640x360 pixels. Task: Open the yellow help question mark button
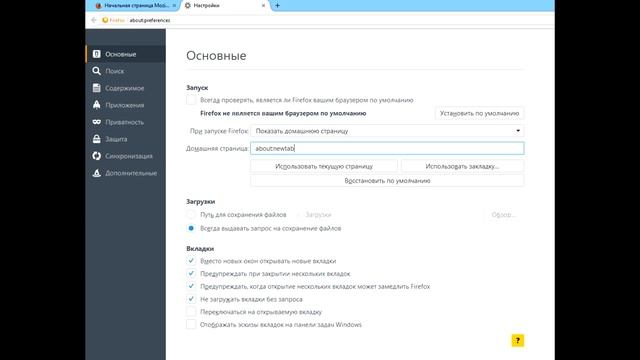(518, 340)
